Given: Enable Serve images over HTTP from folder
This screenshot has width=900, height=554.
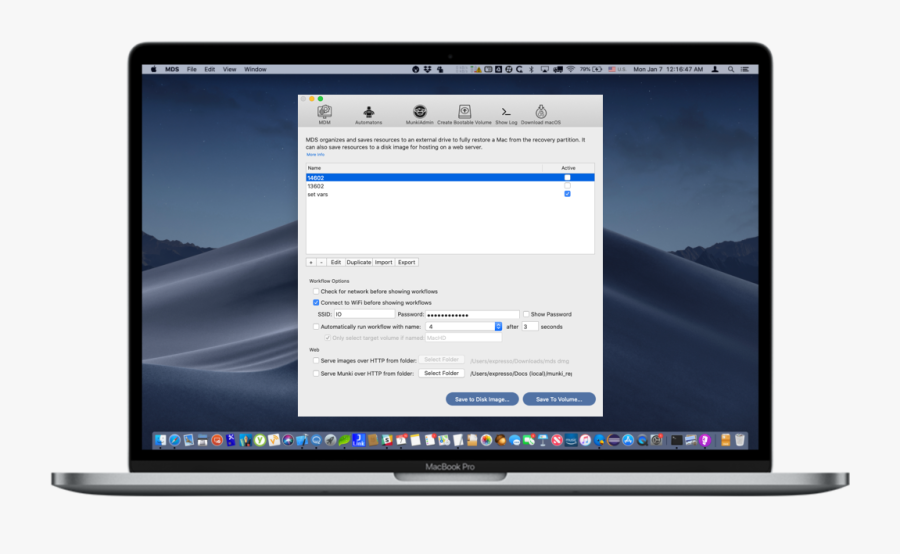Looking at the screenshot, I should (x=316, y=361).
